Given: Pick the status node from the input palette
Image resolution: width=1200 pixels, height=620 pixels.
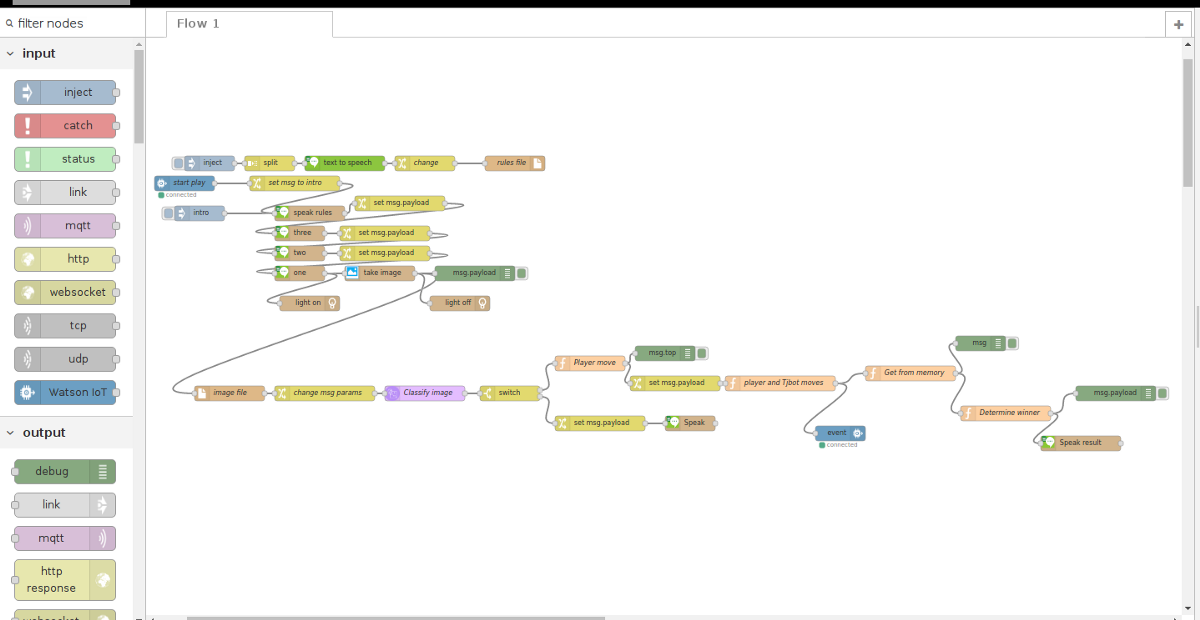Looking at the screenshot, I should click(65, 159).
